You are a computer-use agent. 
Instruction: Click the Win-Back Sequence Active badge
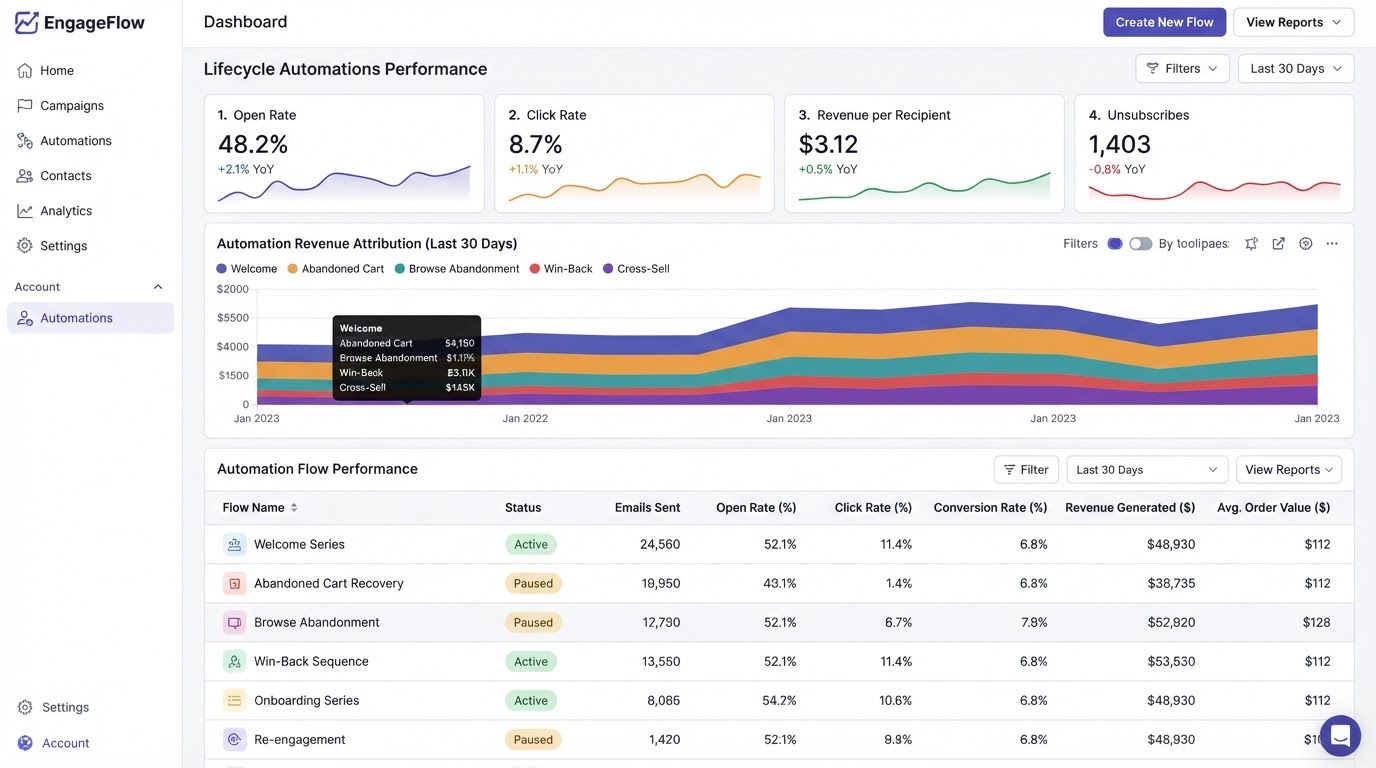click(531, 662)
